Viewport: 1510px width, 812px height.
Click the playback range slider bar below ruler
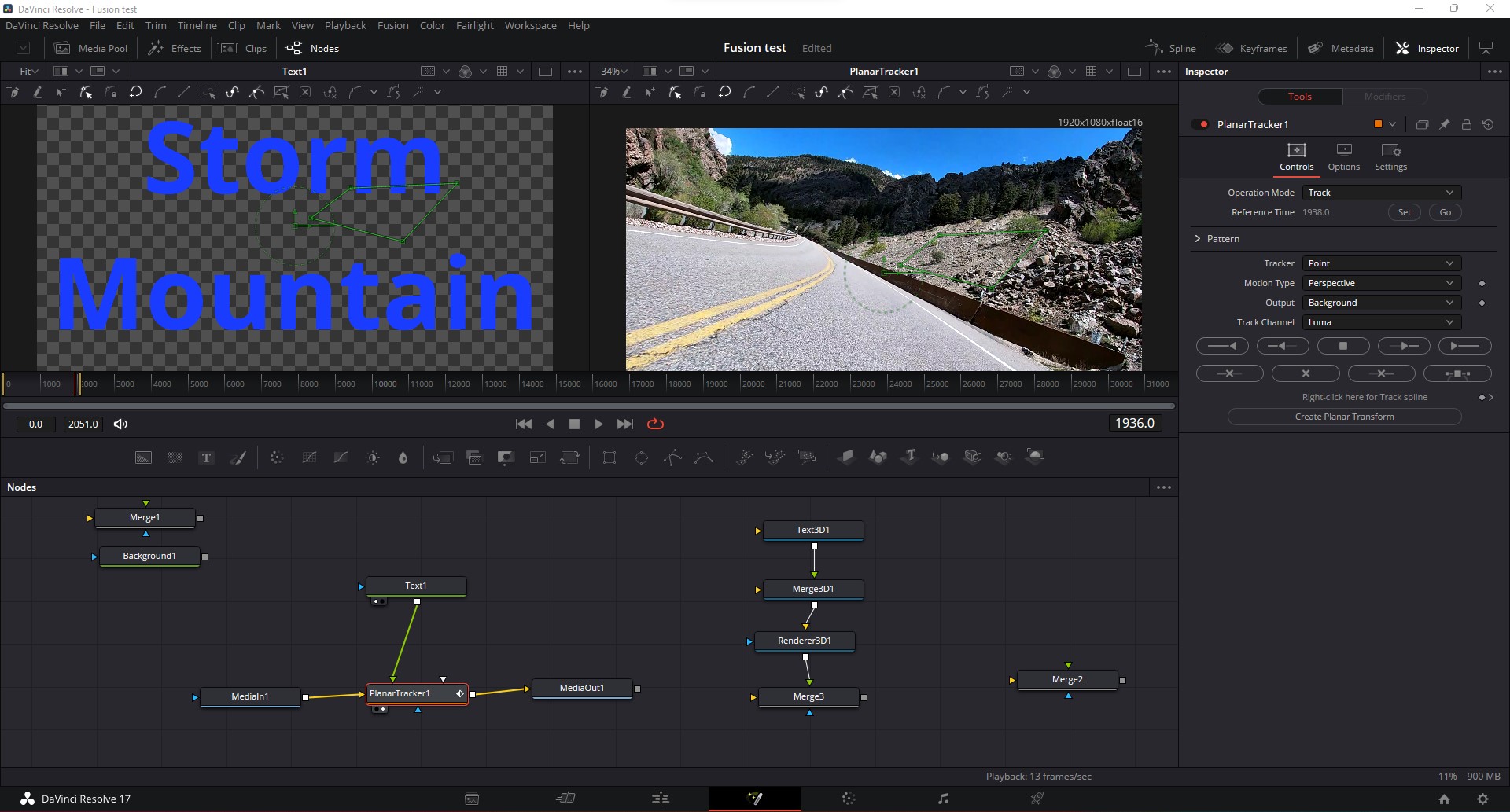click(x=589, y=406)
